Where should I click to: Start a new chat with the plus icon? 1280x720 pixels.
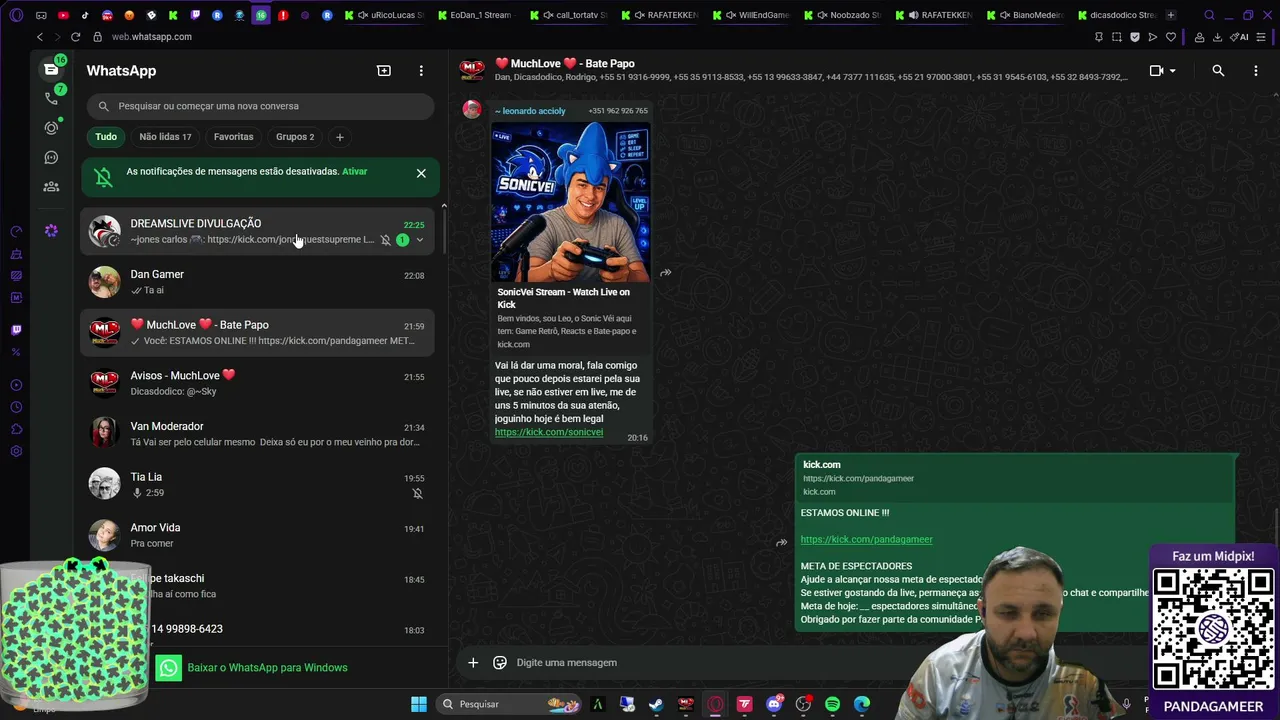click(384, 71)
